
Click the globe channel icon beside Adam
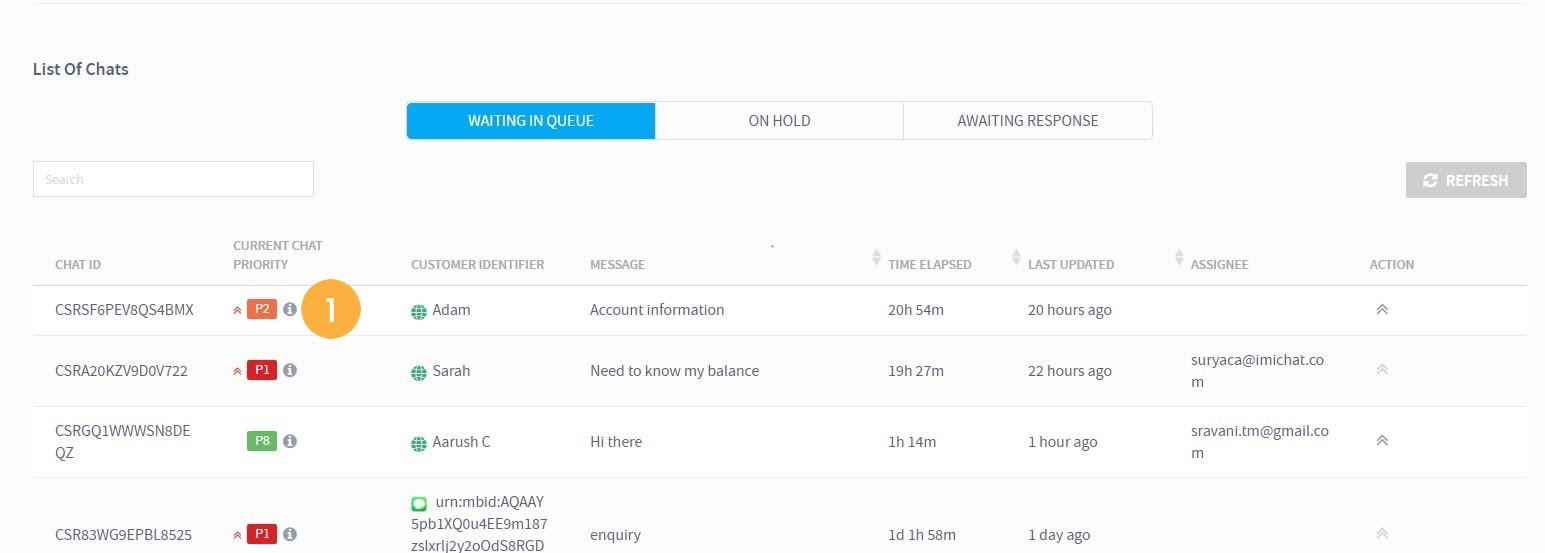click(x=419, y=312)
